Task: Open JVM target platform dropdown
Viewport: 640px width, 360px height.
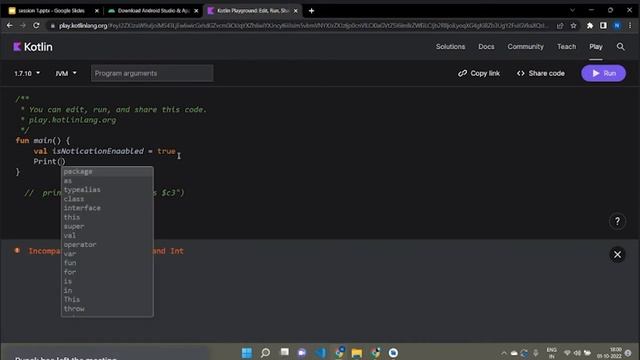Action: point(66,73)
